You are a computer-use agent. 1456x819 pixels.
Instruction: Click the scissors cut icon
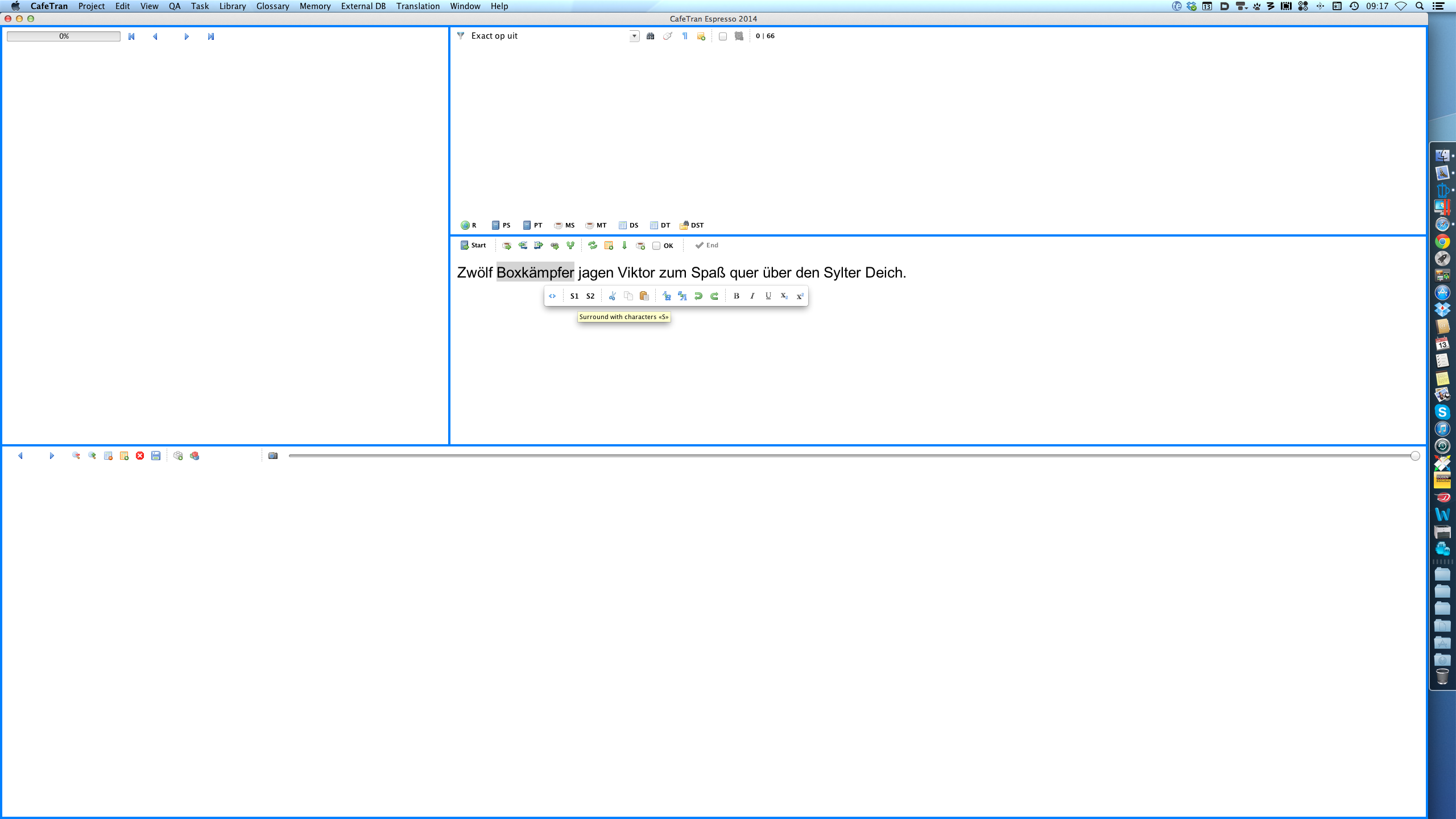coord(612,296)
